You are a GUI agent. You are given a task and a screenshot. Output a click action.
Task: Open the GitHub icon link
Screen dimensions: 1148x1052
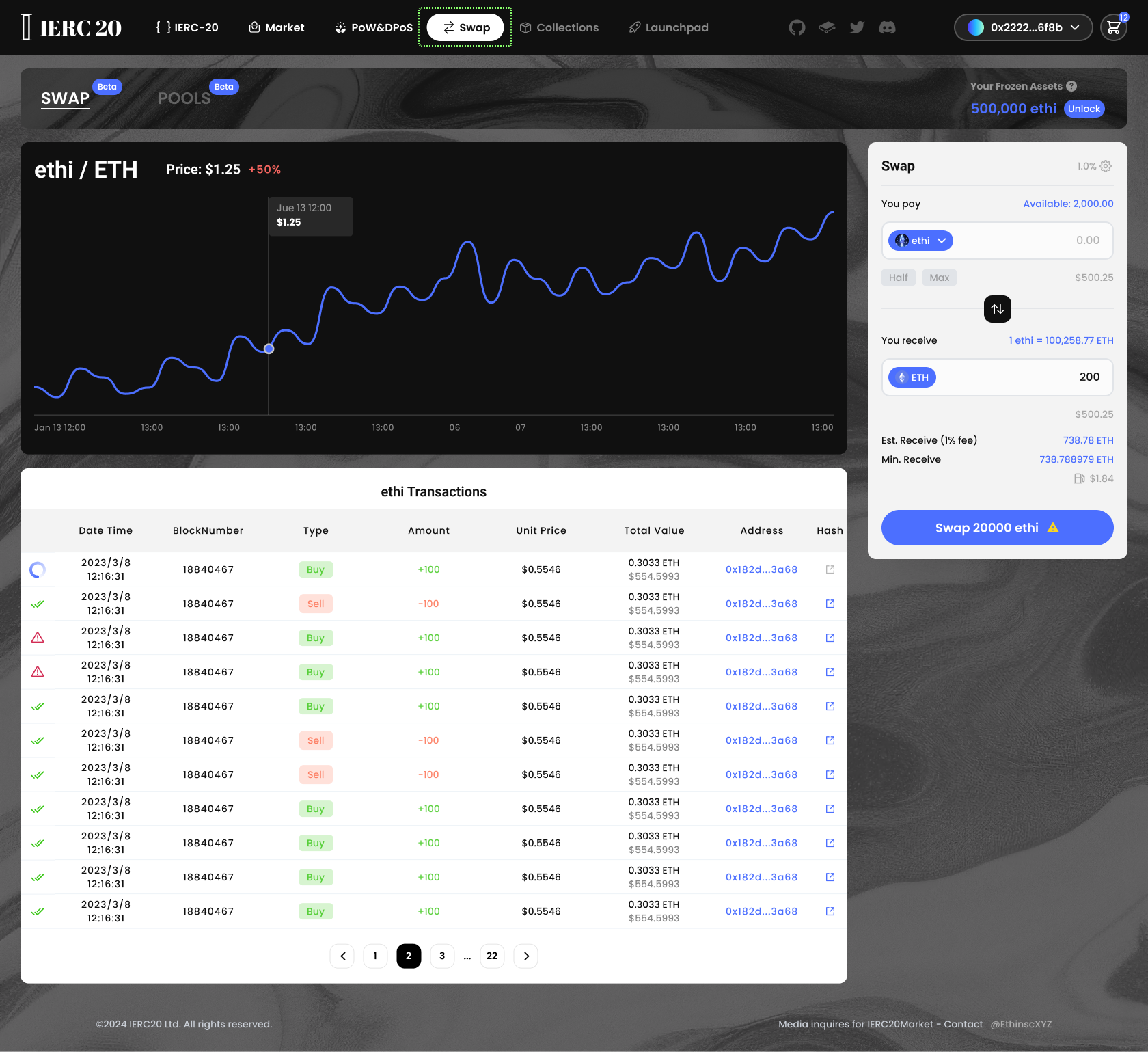(797, 27)
